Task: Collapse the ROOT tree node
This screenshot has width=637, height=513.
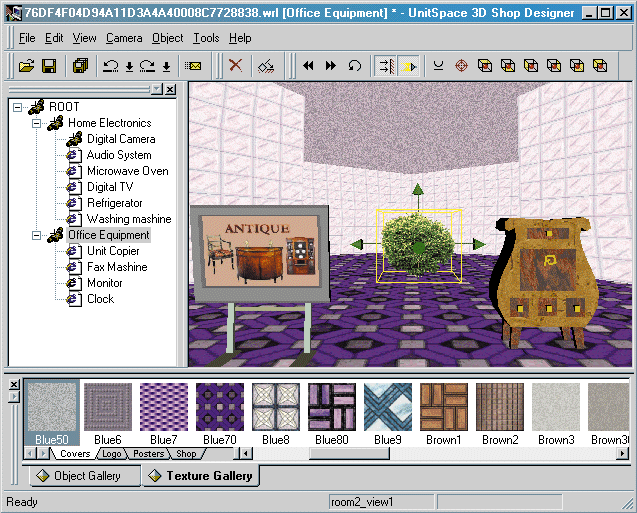Action: tap(20, 107)
